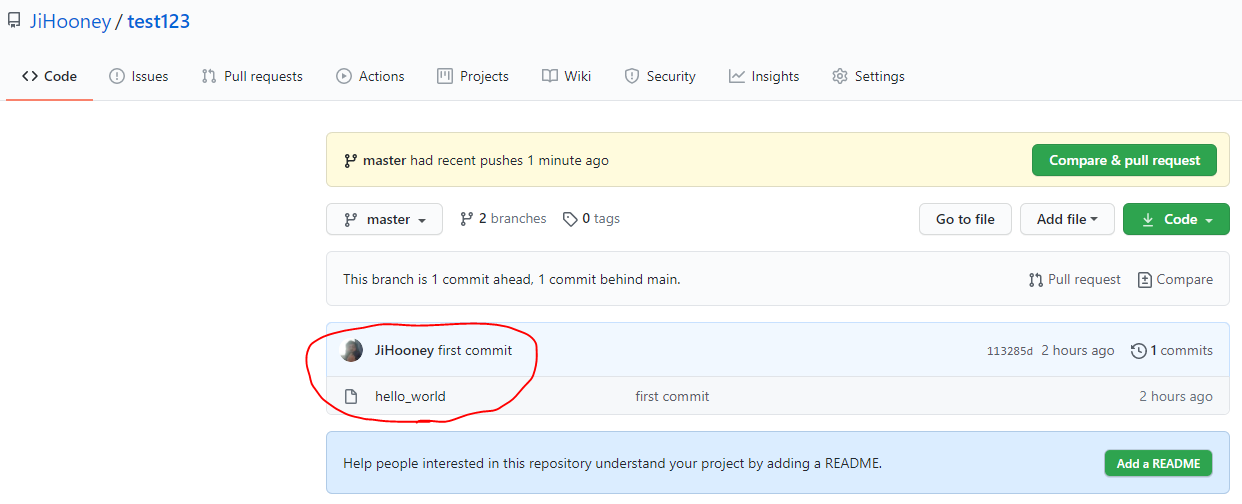This screenshot has height=504, width=1242.
Task: Click JiHooney author name in commit row
Action: tap(404, 350)
